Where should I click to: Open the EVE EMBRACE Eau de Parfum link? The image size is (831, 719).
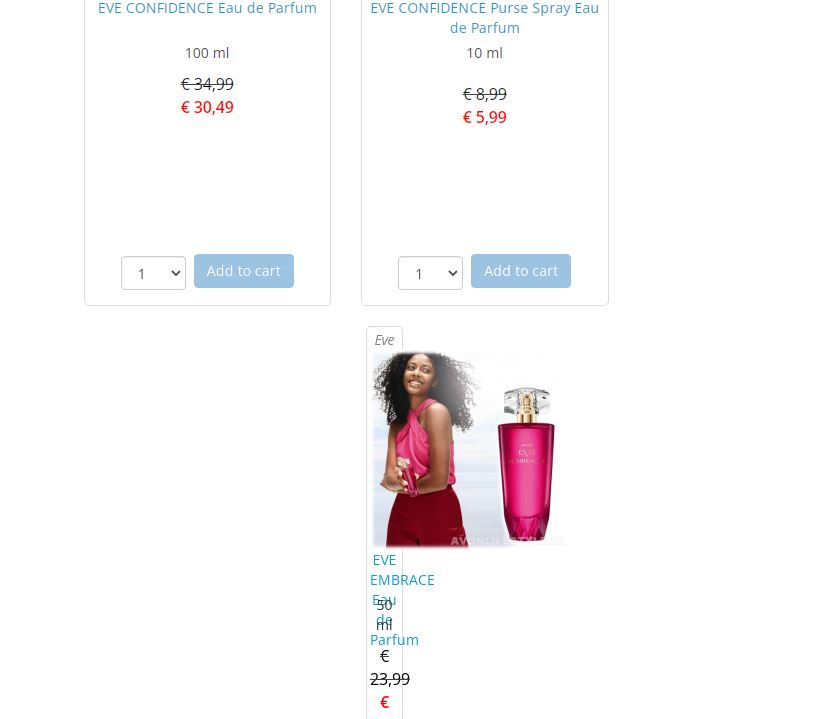[x=395, y=599]
